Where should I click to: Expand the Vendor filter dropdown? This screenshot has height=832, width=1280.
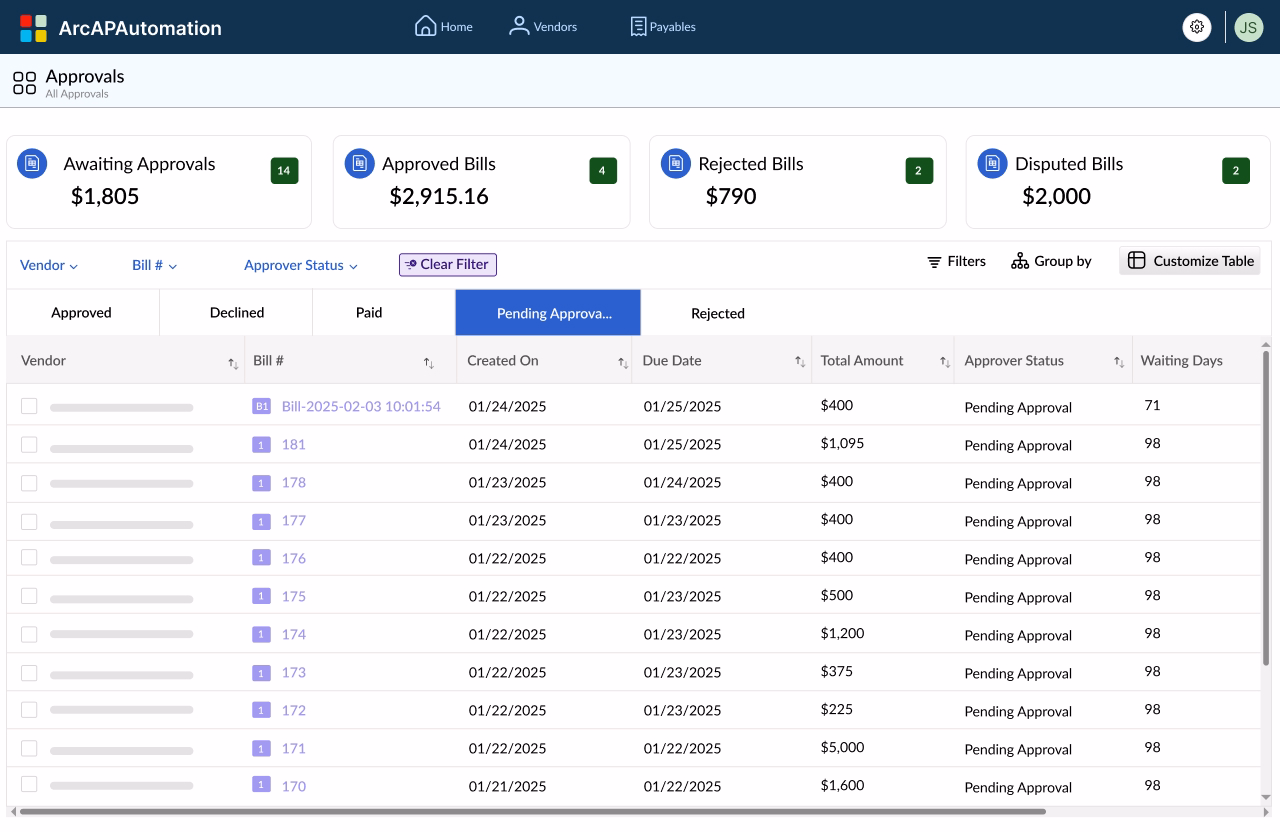tap(49, 265)
